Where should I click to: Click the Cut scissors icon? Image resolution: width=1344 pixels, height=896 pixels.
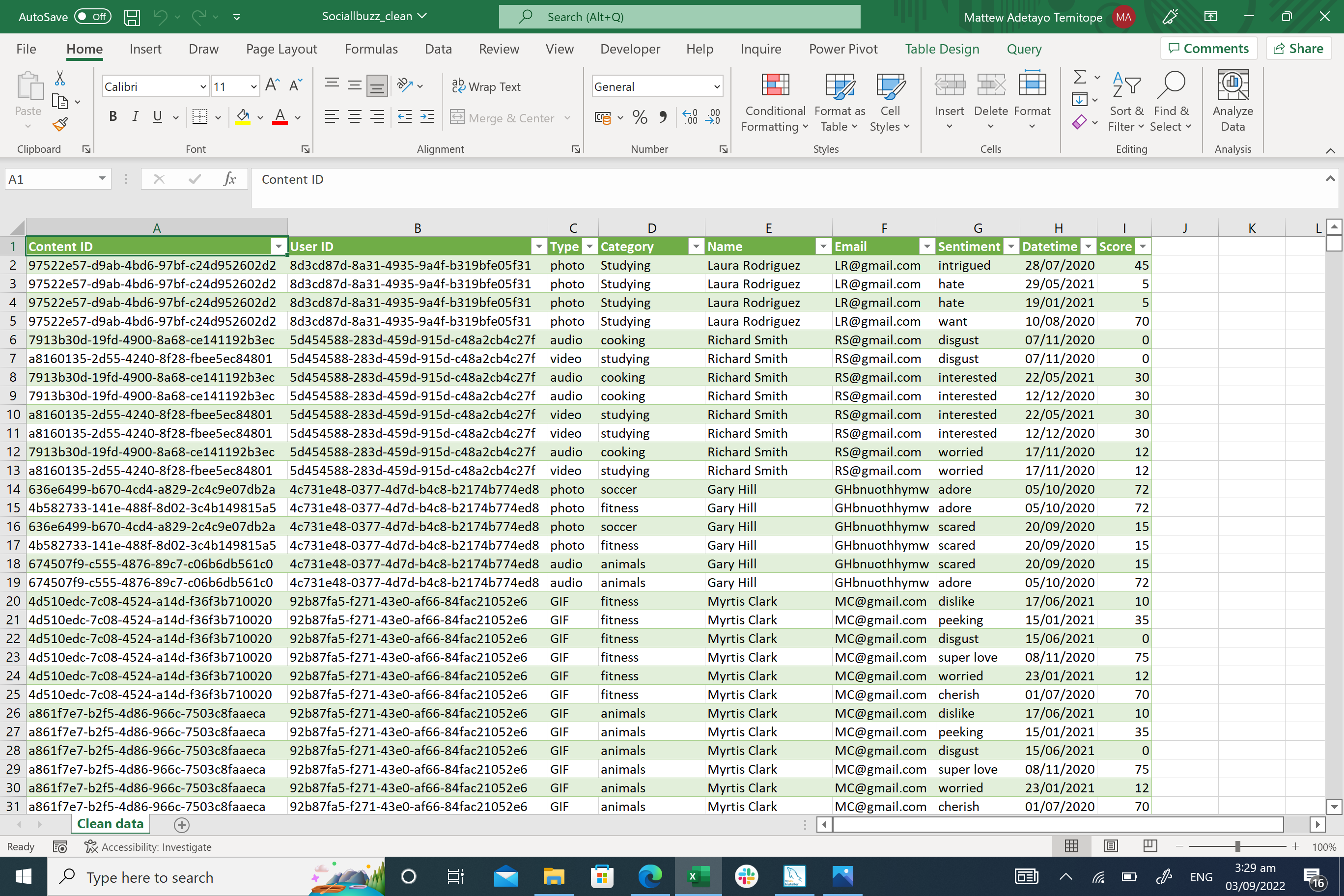60,78
